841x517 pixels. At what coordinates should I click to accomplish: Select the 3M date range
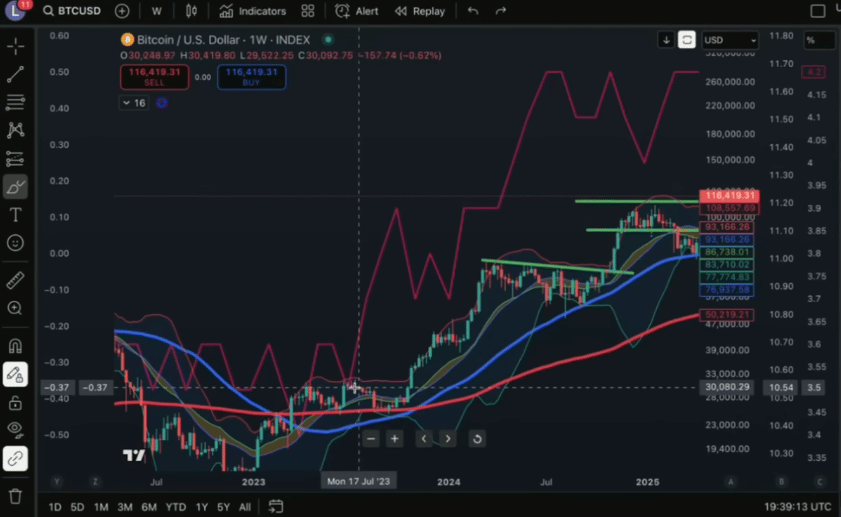click(125, 507)
